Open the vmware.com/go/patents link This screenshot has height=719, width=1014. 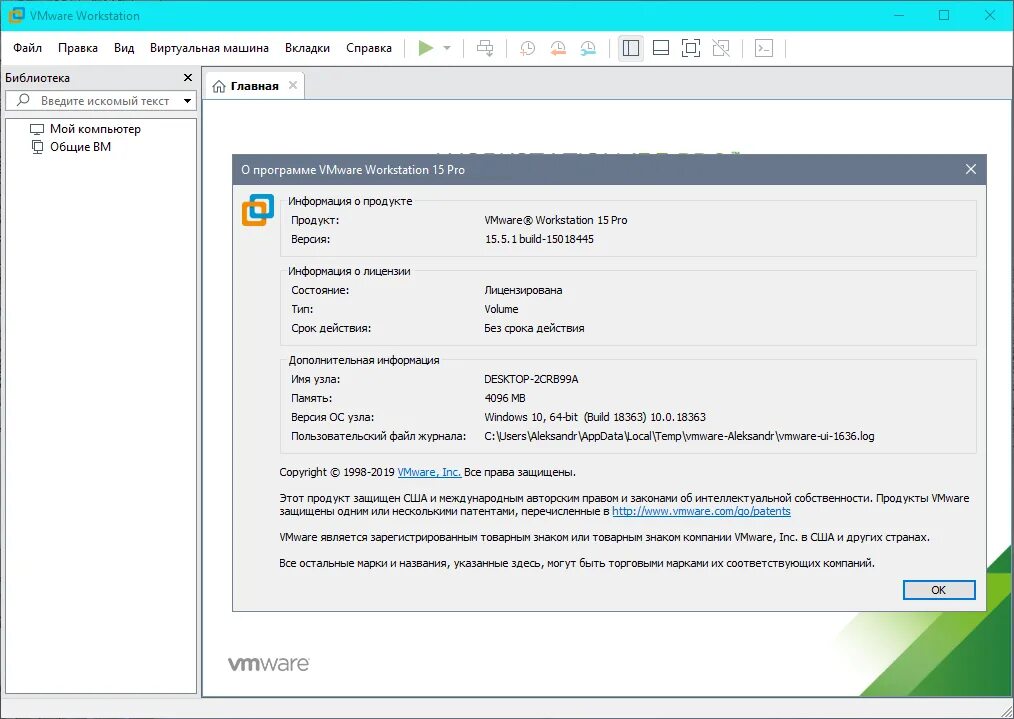click(701, 511)
